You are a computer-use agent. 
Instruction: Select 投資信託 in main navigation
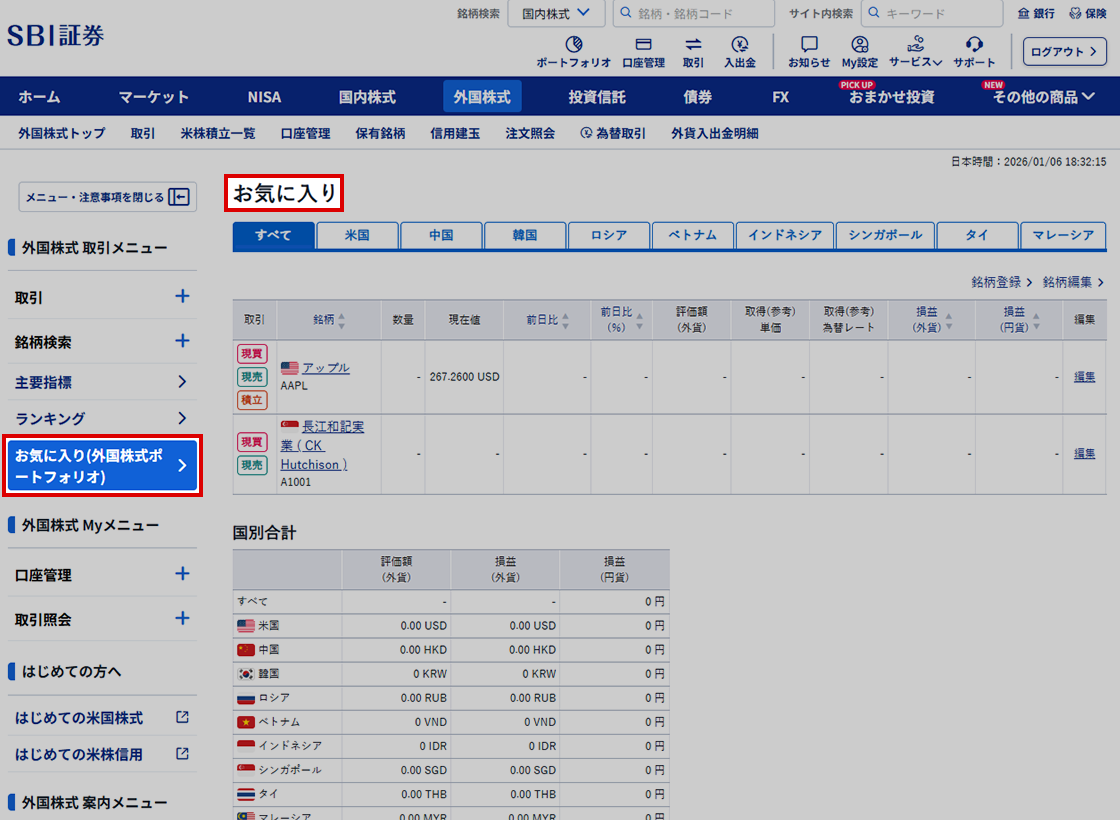[x=597, y=97]
